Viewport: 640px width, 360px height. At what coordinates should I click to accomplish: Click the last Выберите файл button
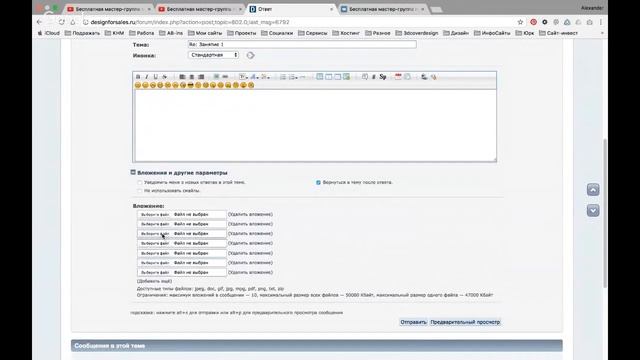click(155, 272)
